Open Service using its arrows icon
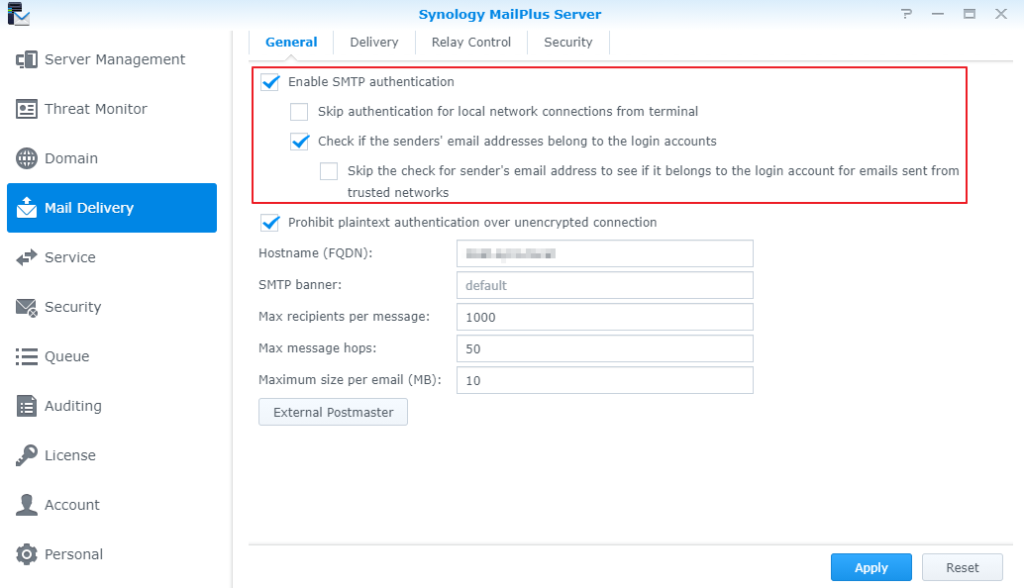This screenshot has width=1024, height=588. (27, 257)
